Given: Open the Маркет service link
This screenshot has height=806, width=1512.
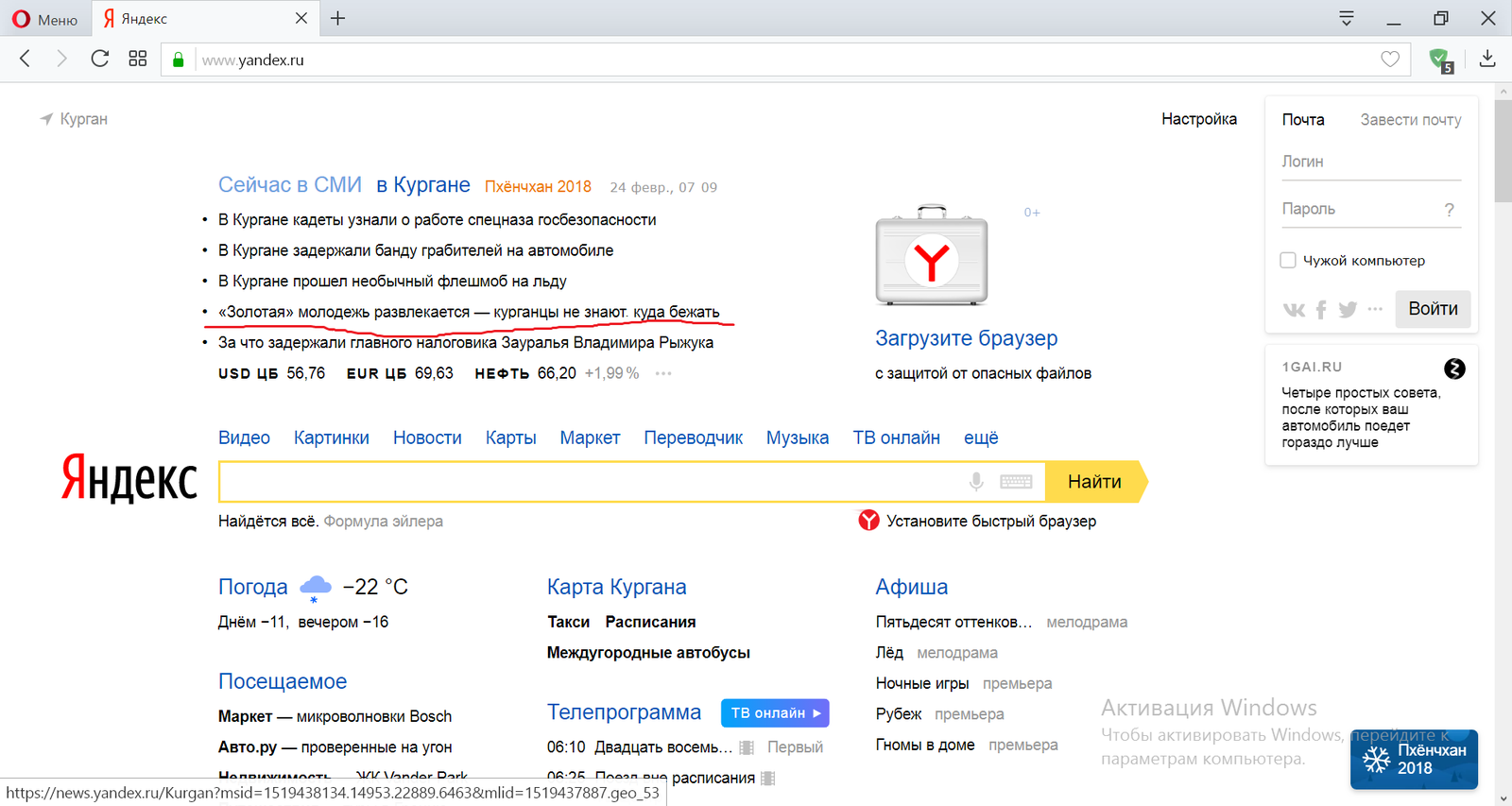Looking at the screenshot, I should click(590, 437).
